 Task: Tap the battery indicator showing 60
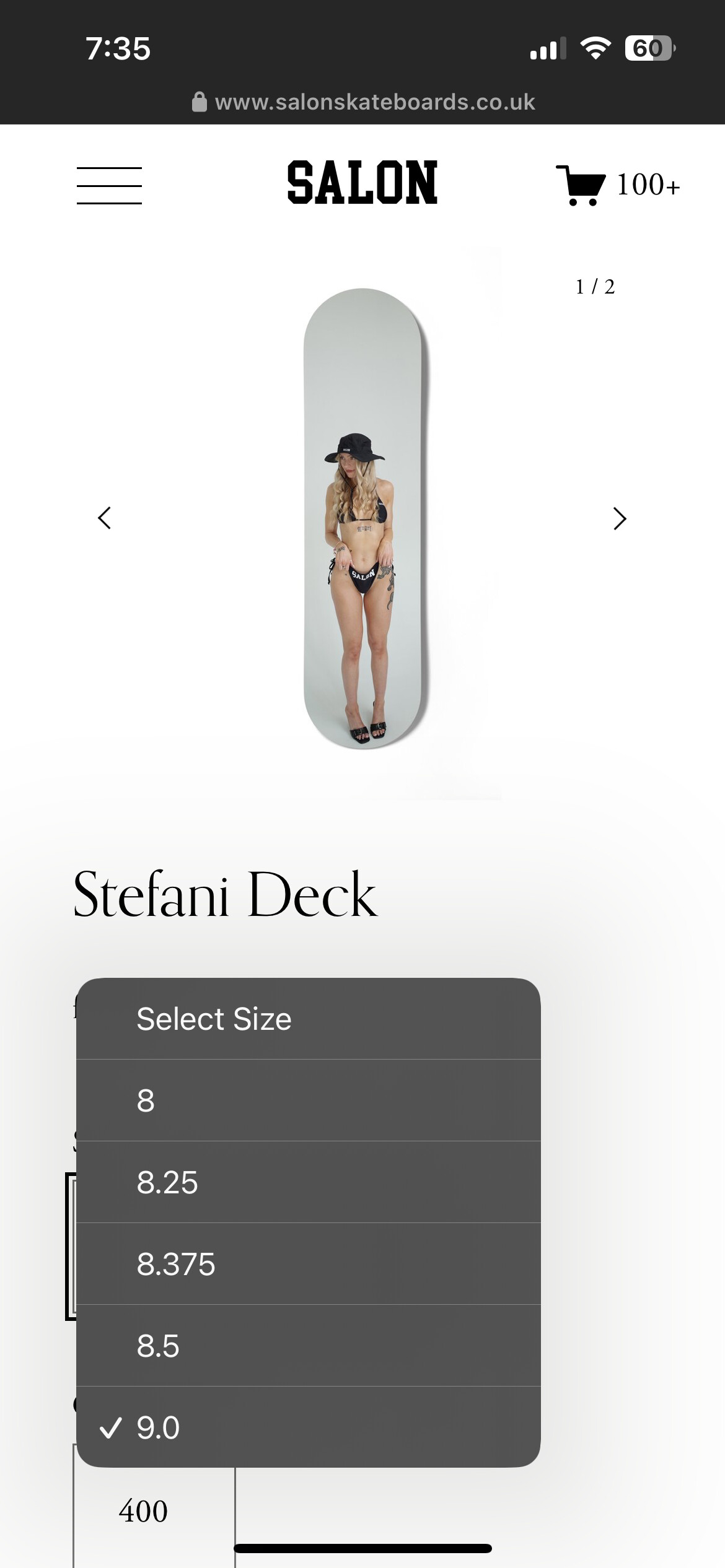[x=650, y=48]
